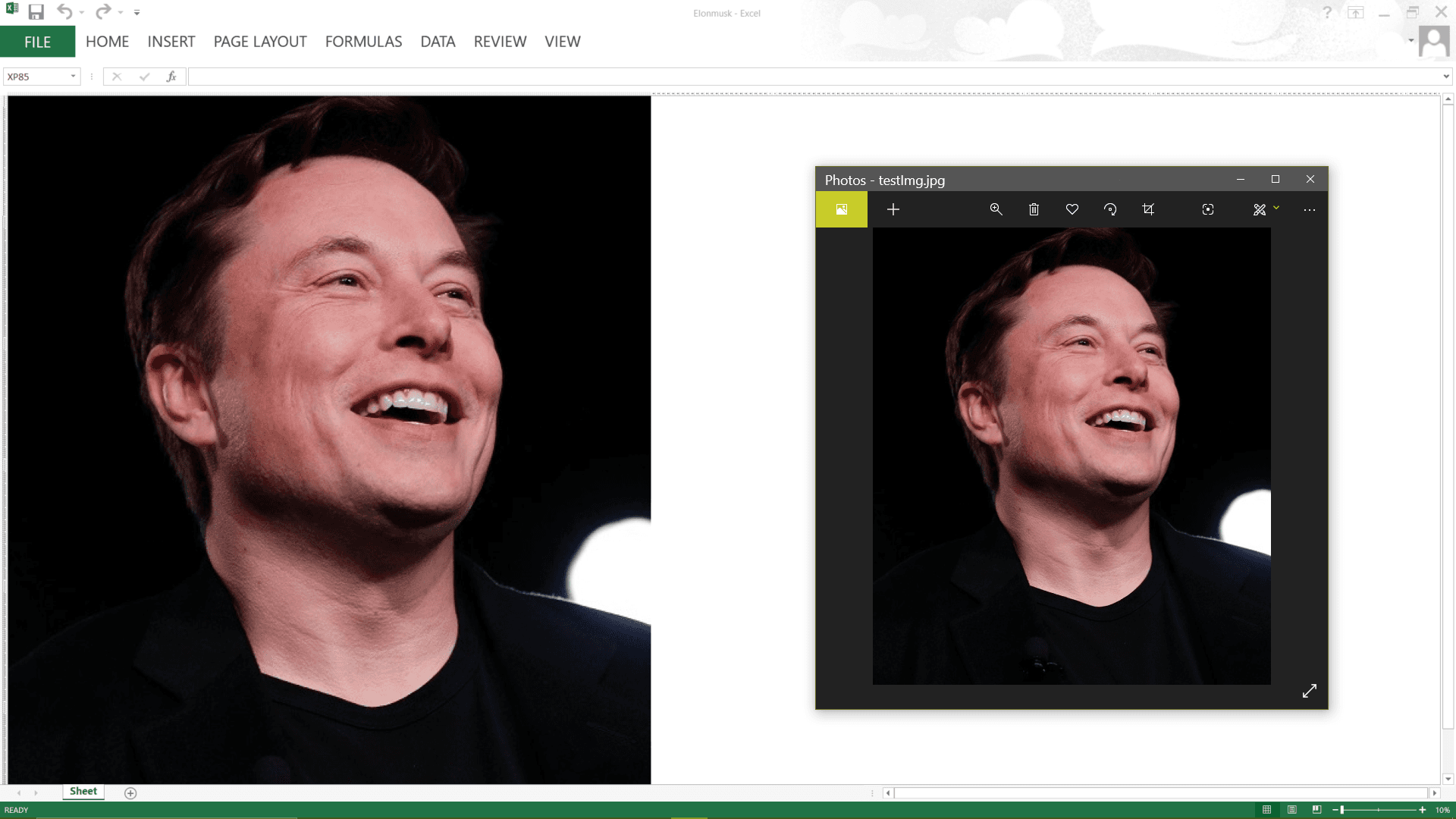The height and width of the screenshot is (819, 1456).
Task: Switch Excel to Page Layout view
Action: coord(1291,810)
